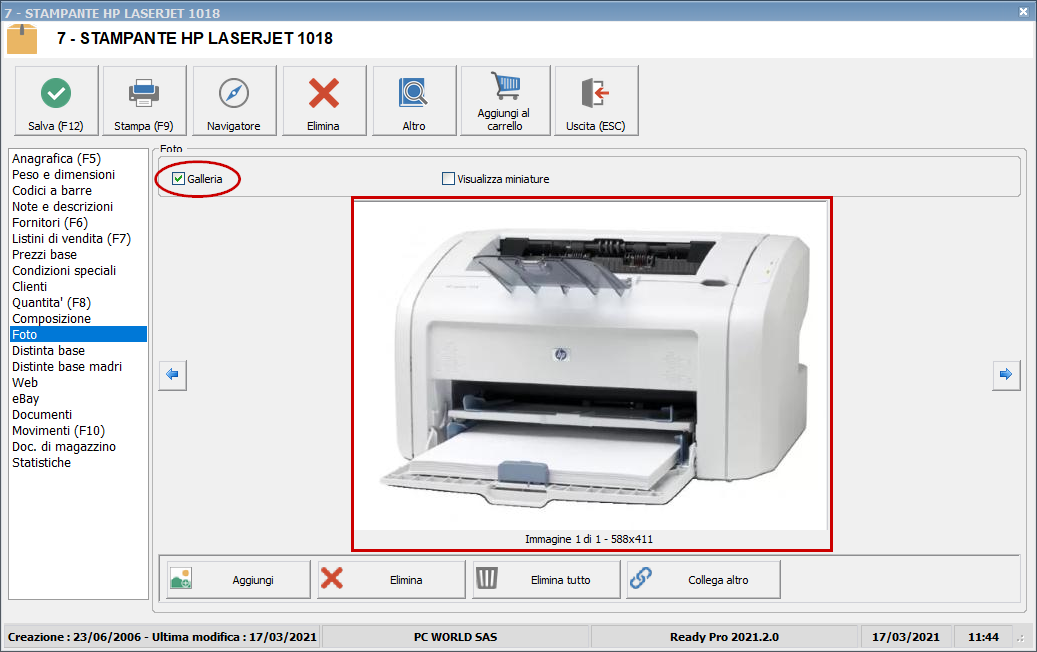The image size is (1037, 652).
Task: Click the HP LaserJet printer photo
Action: coord(591,366)
